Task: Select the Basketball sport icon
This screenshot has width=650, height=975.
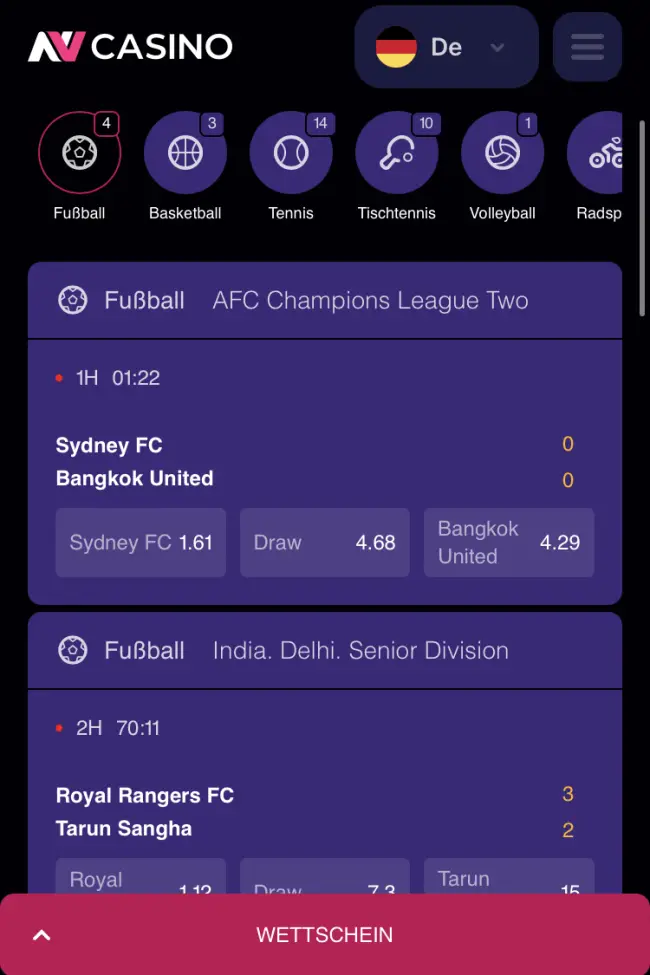Action: (185, 152)
